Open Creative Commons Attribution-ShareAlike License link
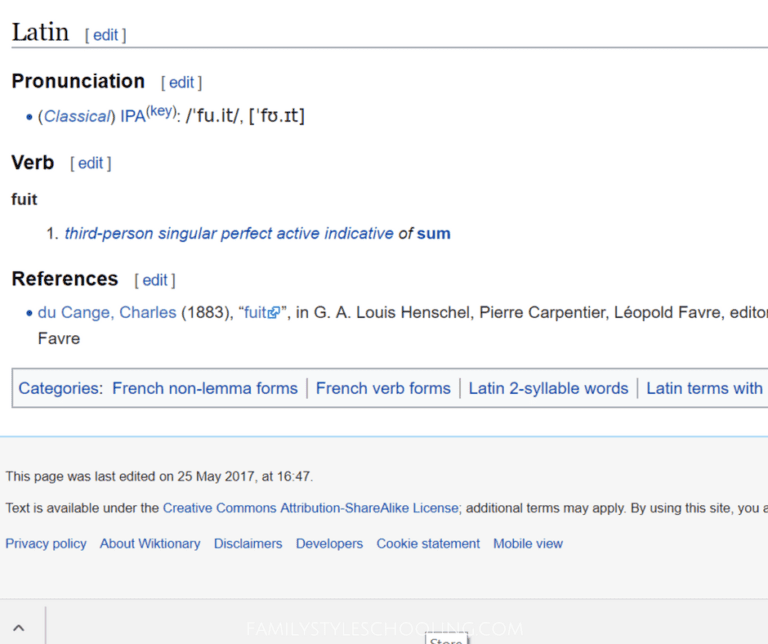768x644 pixels. (x=311, y=508)
